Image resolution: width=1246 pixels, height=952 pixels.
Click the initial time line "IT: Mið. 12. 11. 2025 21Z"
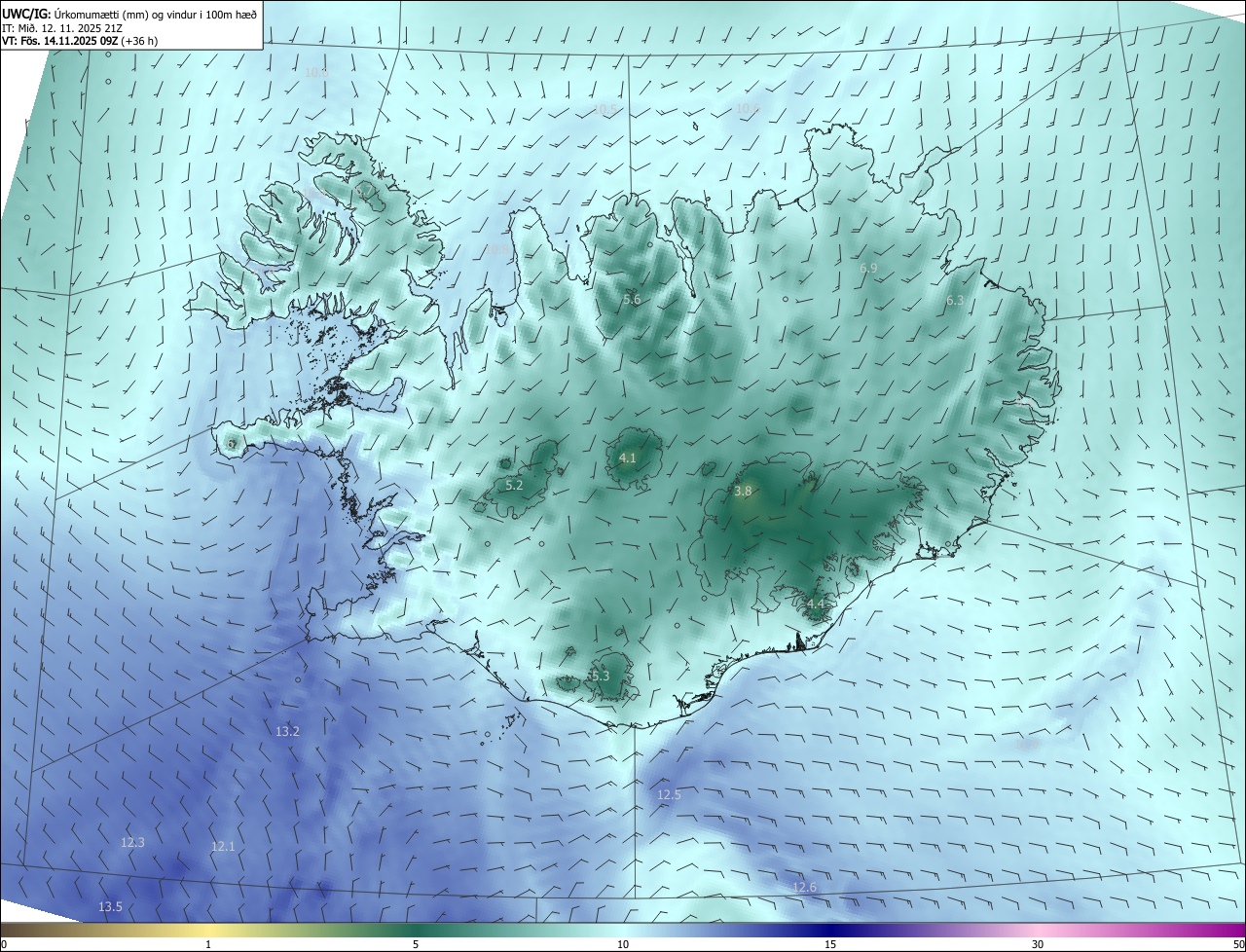pos(61,27)
